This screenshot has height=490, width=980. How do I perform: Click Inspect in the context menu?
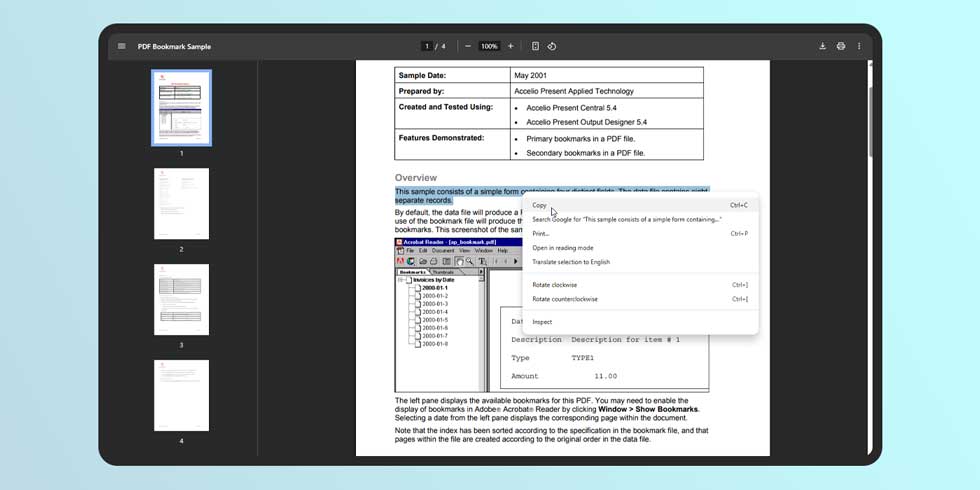click(x=542, y=322)
